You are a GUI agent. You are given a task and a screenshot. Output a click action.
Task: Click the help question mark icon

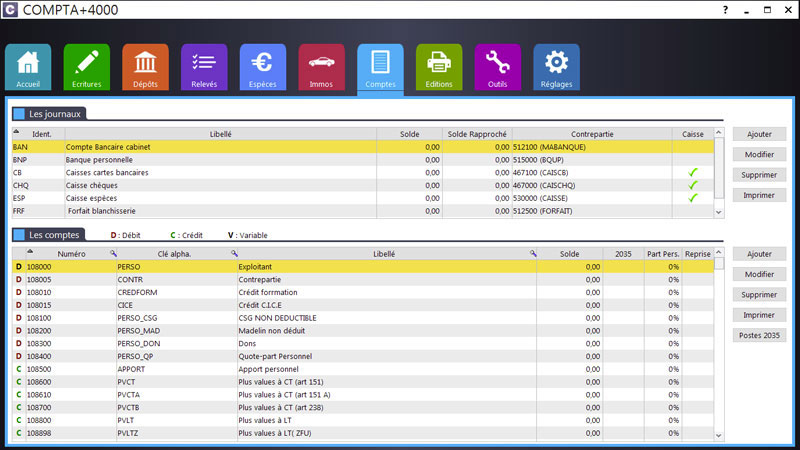tap(726, 10)
